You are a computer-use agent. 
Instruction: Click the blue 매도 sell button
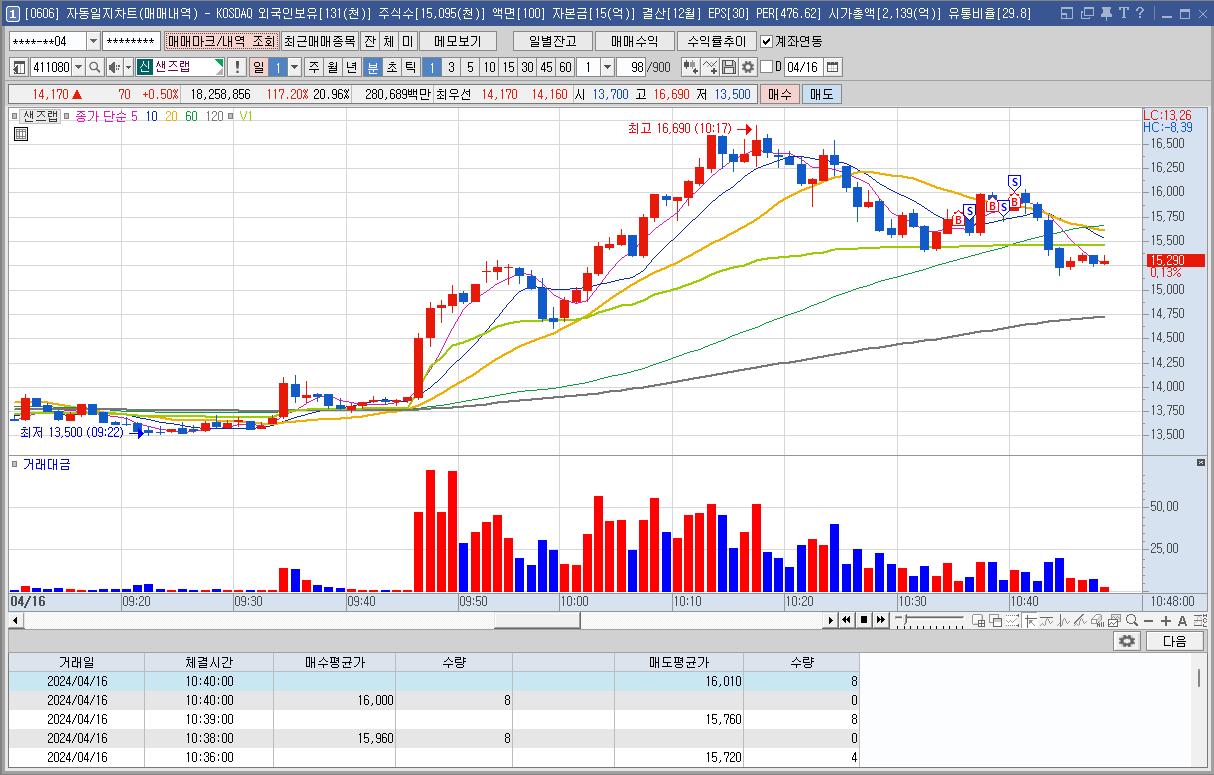point(821,94)
